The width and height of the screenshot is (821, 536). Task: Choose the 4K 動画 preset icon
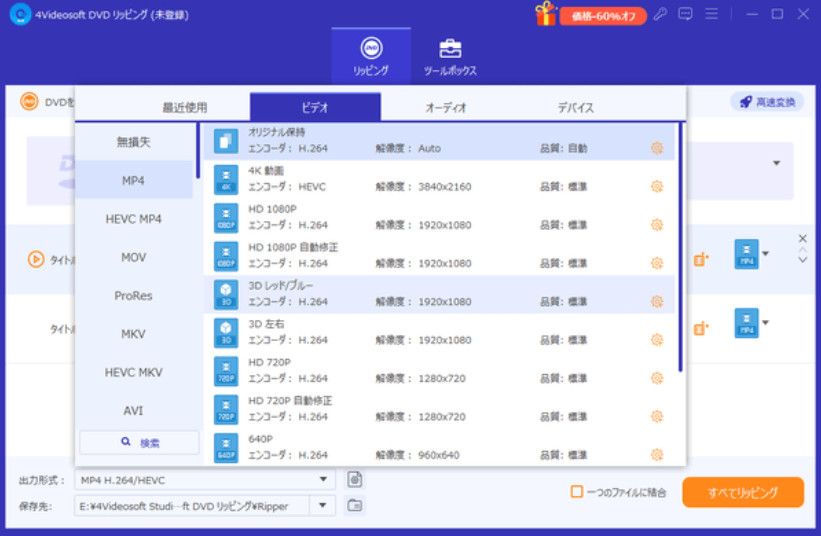[x=226, y=180]
